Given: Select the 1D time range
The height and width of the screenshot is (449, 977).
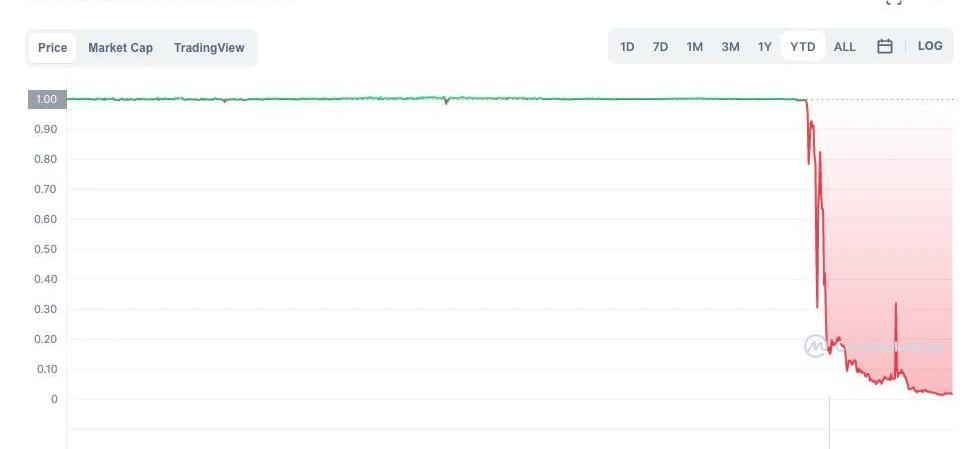Looking at the screenshot, I should [627, 47].
